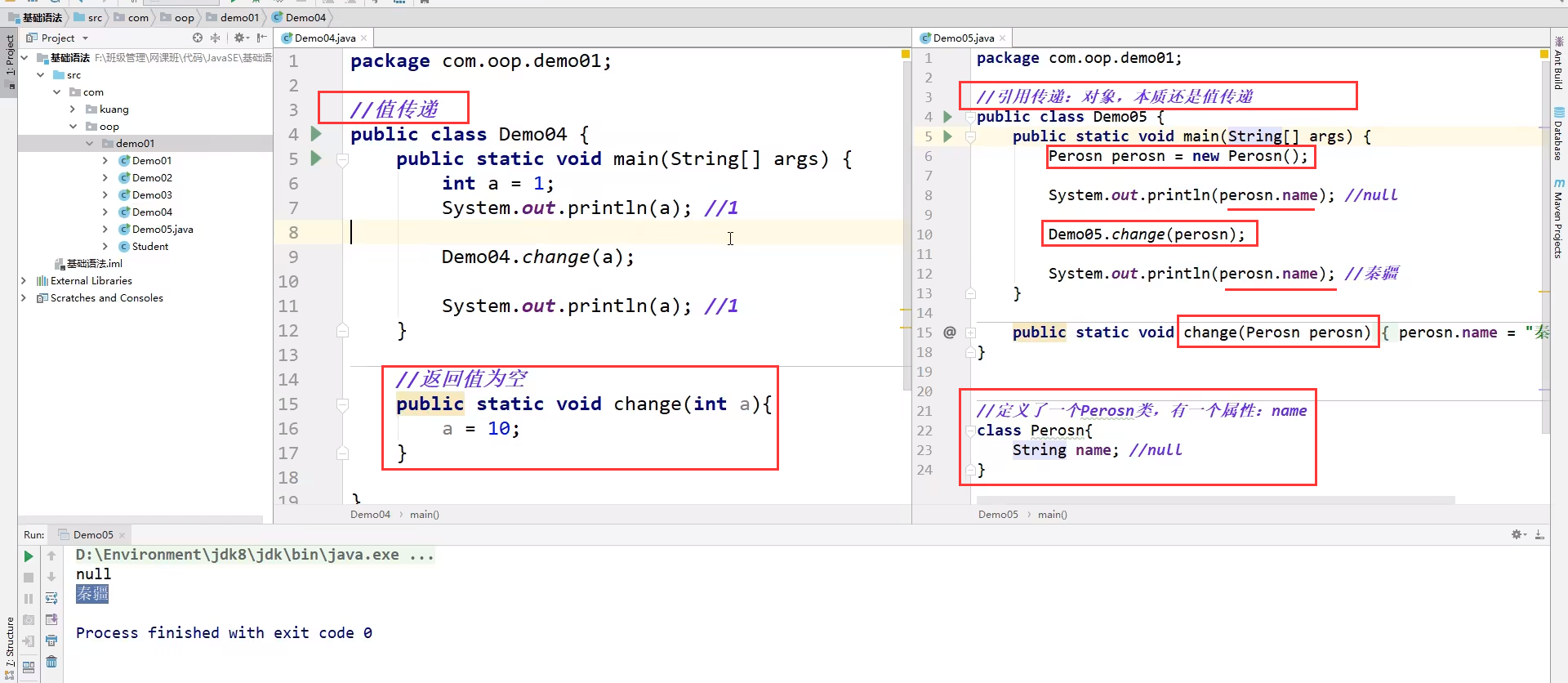Collapse the oop package node
This screenshot has width=1568, height=683.
[73, 127]
